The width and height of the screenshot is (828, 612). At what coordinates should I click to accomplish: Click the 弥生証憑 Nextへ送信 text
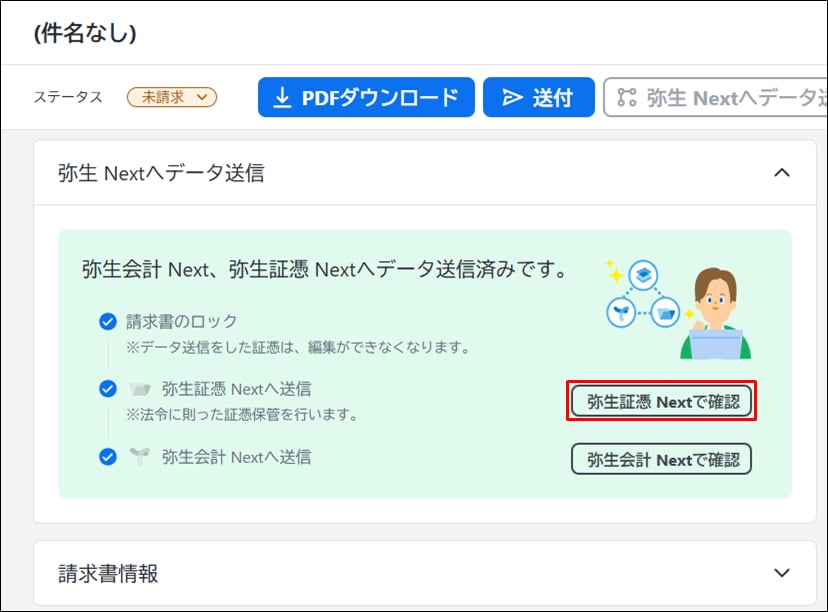point(236,389)
